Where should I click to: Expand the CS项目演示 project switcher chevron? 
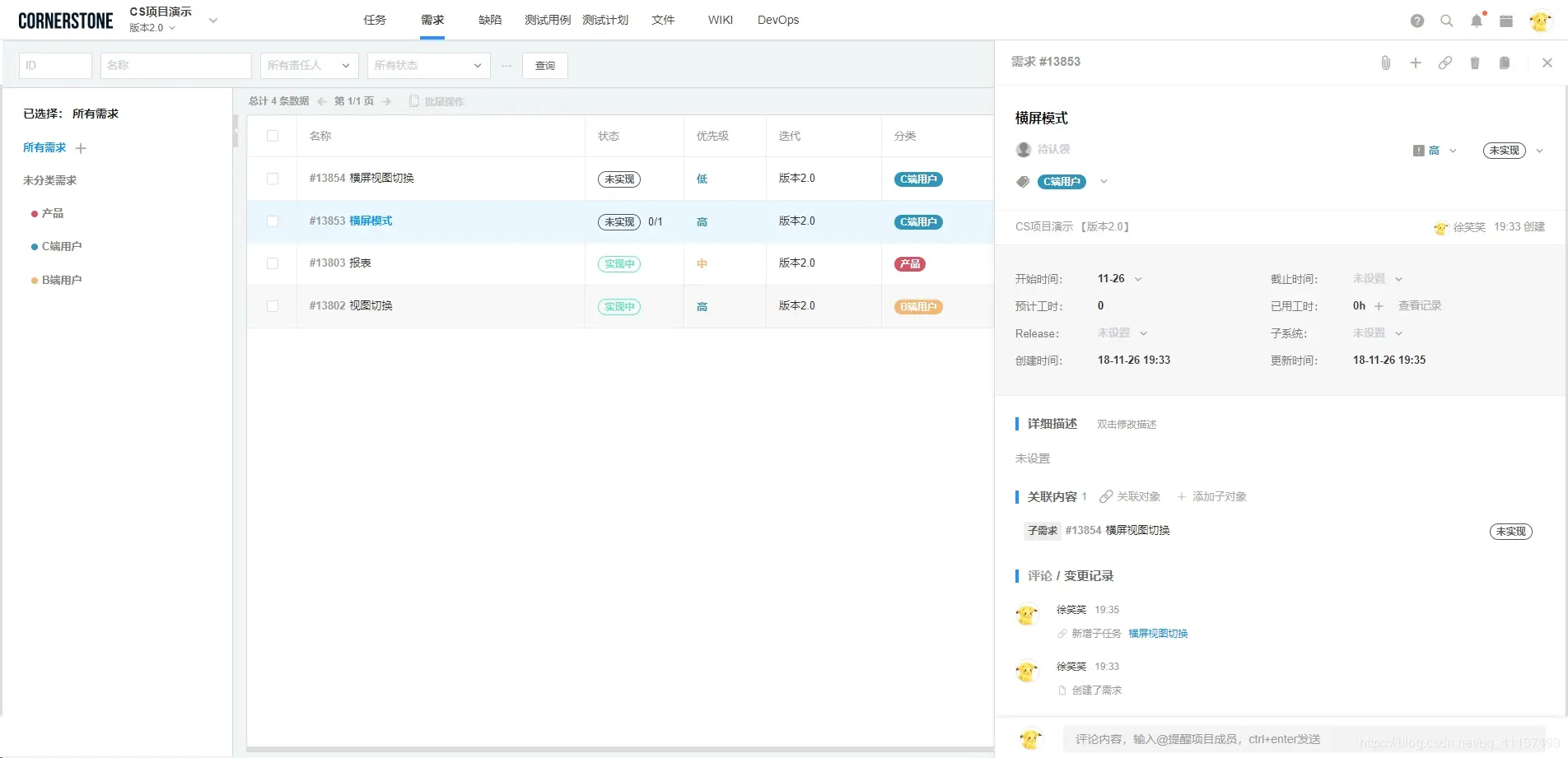[x=213, y=21]
